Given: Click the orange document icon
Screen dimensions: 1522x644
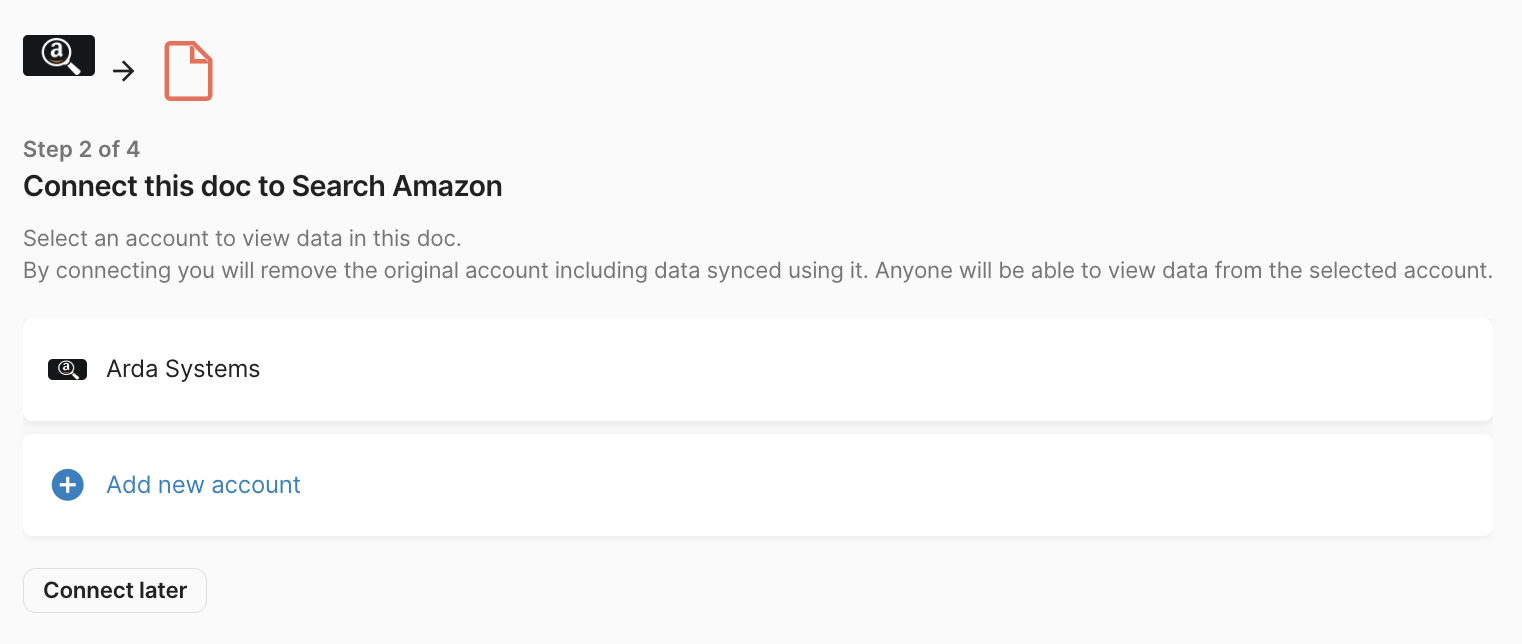Looking at the screenshot, I should coord(188,71).
